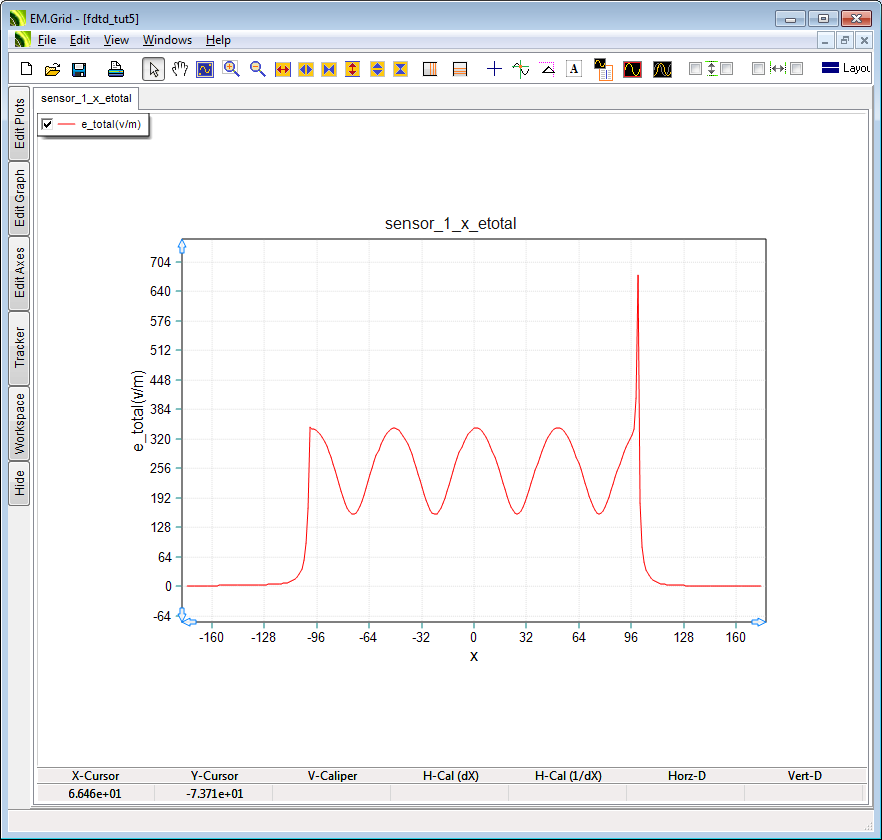Image resolution: width=882 pixels, height=840 pixels.
Task: Open the File menu
Action: point(47,40)
